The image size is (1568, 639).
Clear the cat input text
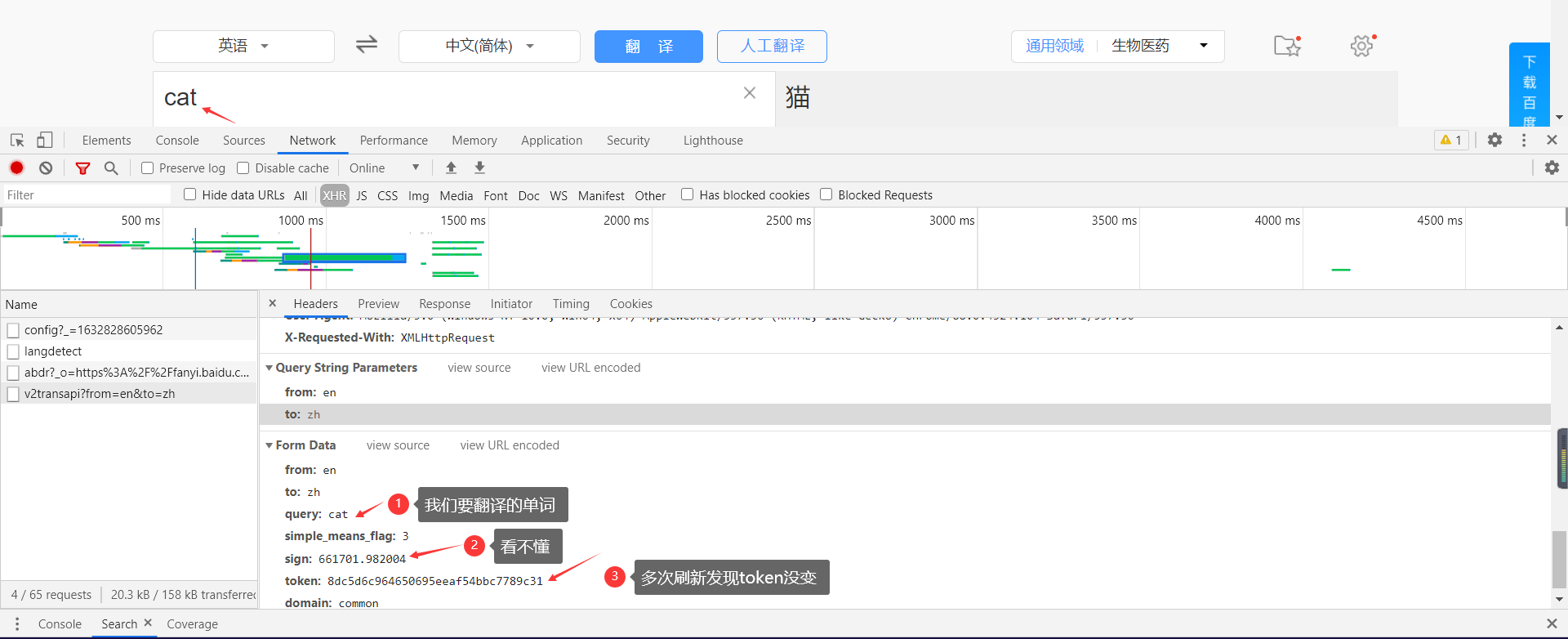[x=750, y=93]
